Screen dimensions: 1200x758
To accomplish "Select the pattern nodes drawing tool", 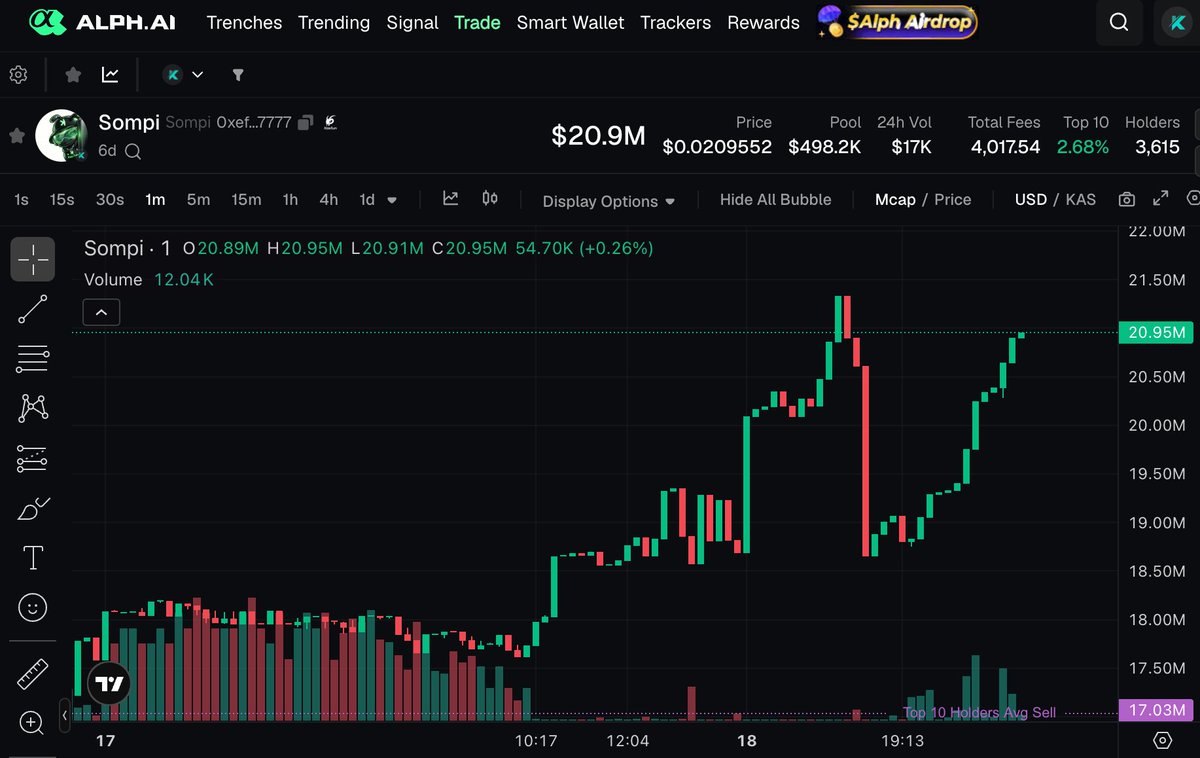I will click(x=33, y=408).
